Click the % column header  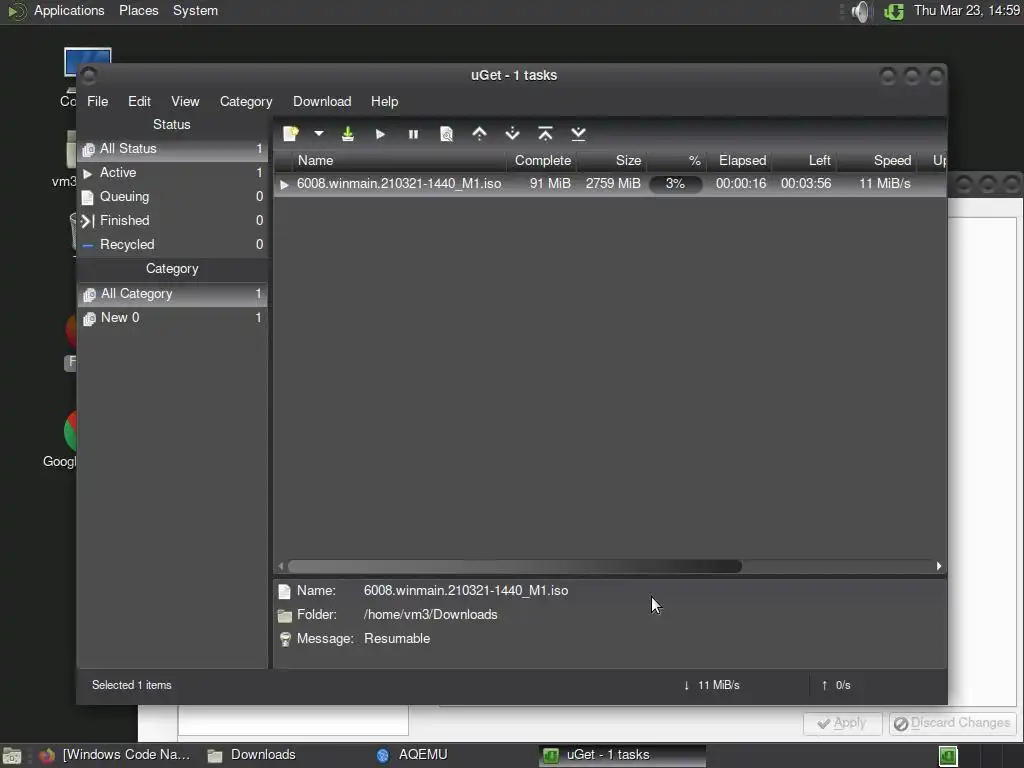coord(677,161)
